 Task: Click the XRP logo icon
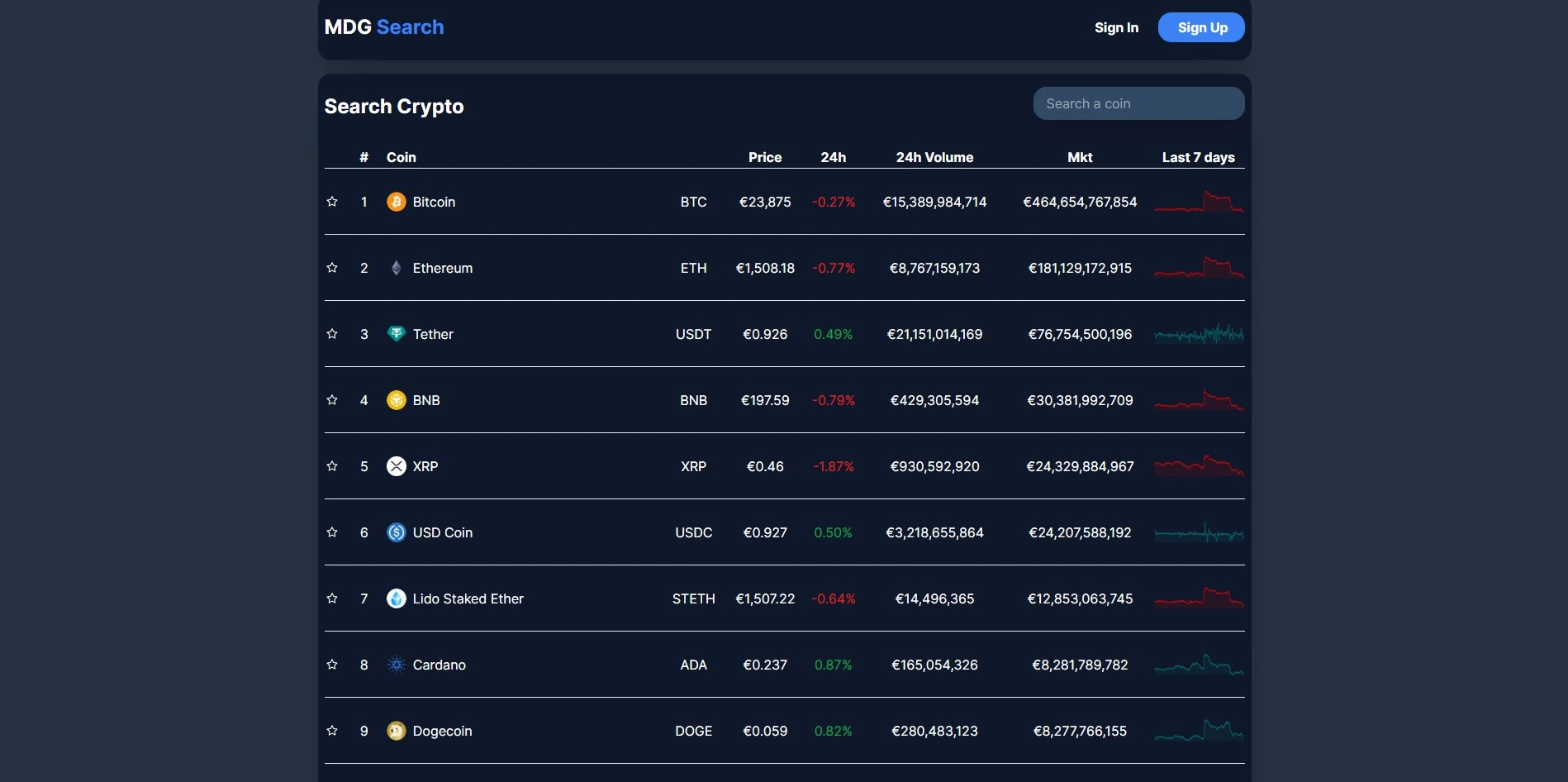[397, 466]
